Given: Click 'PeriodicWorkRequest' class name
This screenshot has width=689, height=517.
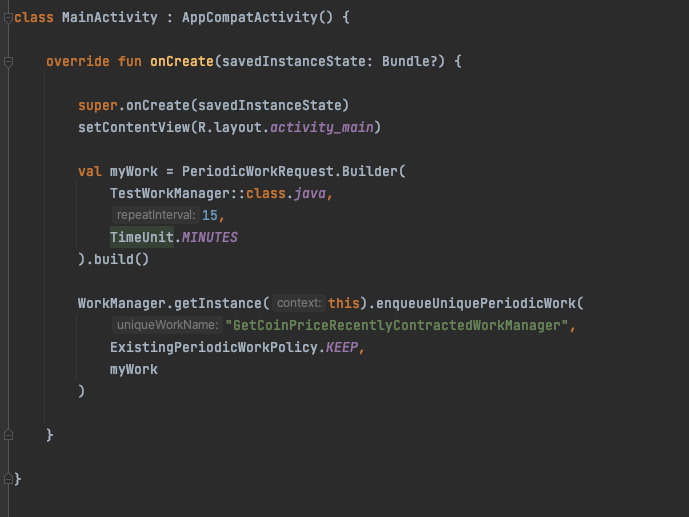Looking at the screenshot, I should tap(257, 171).
